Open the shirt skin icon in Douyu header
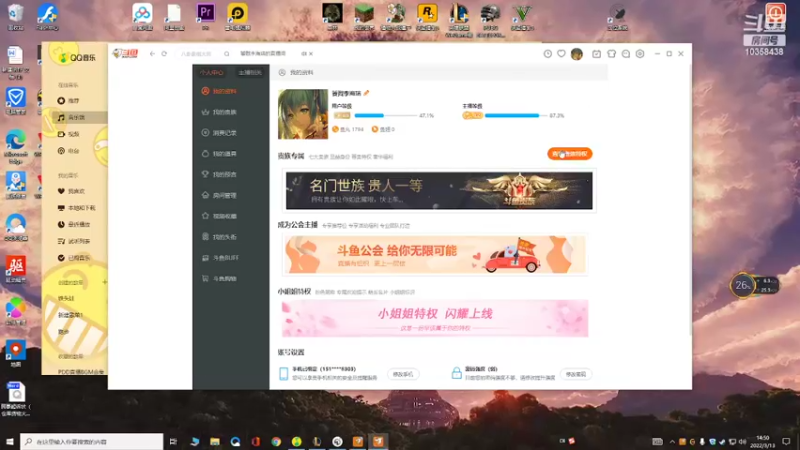 (611, 54)
